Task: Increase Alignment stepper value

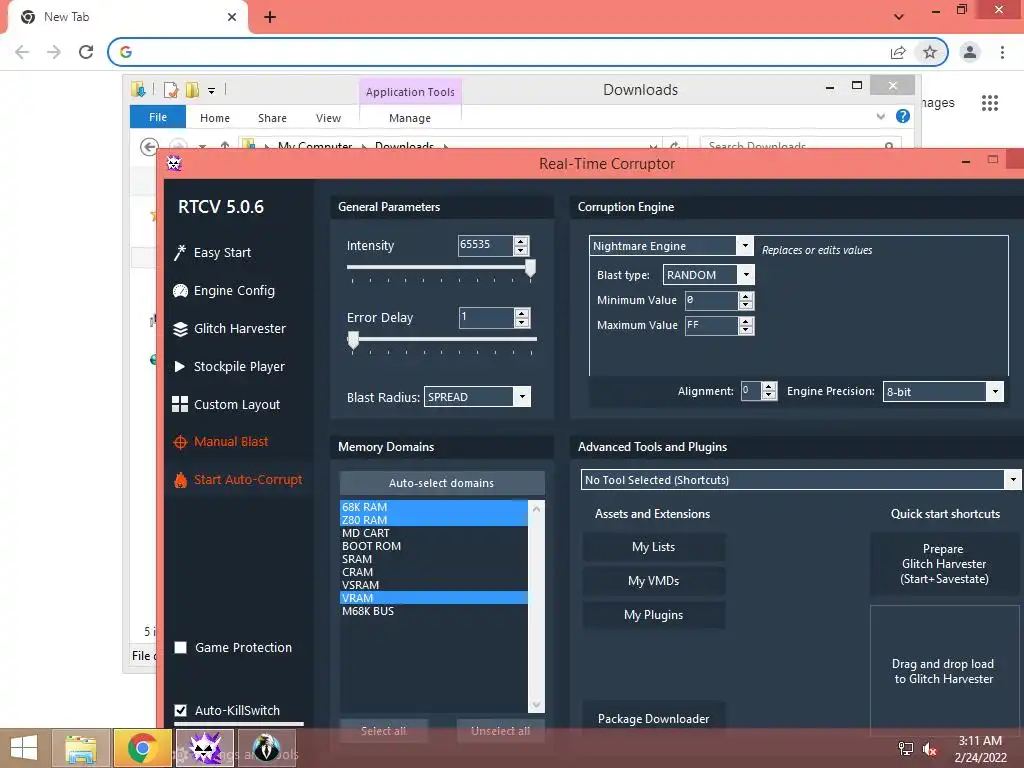Action: pyautogui.click(x=769, y=387)
